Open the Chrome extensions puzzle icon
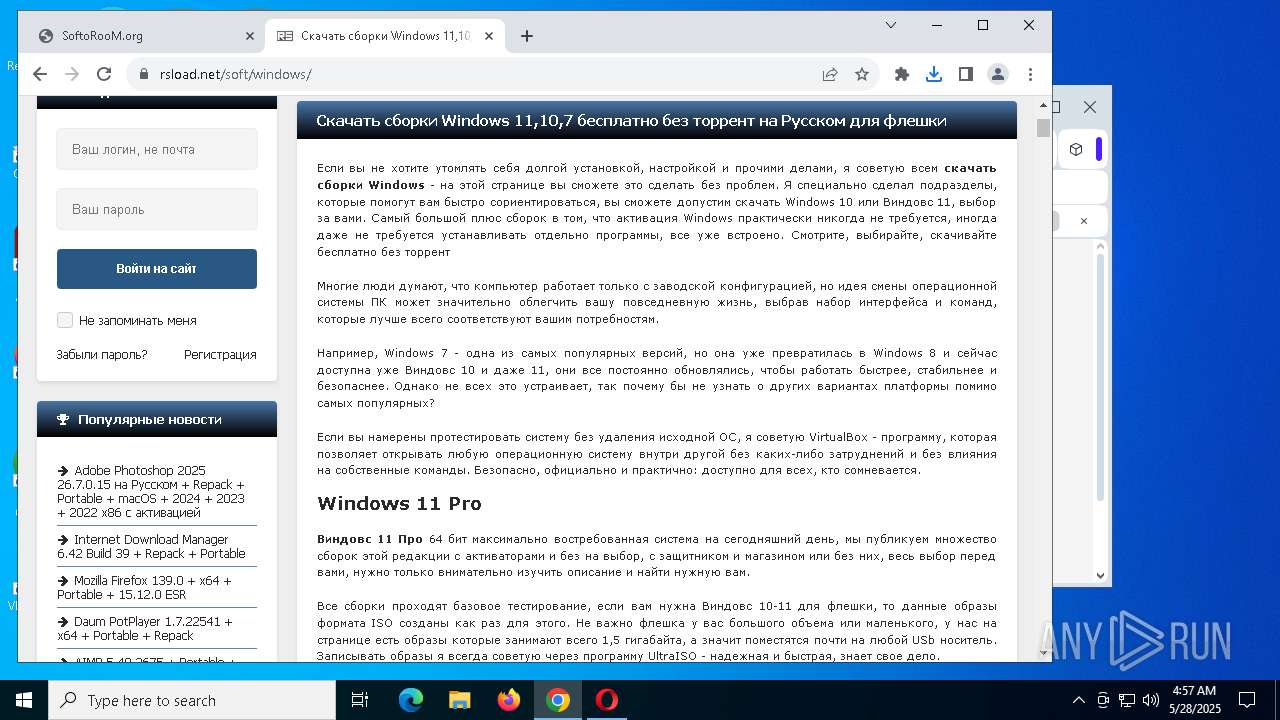Screen dimensions: 1280x720 click(x=902, y=74)
